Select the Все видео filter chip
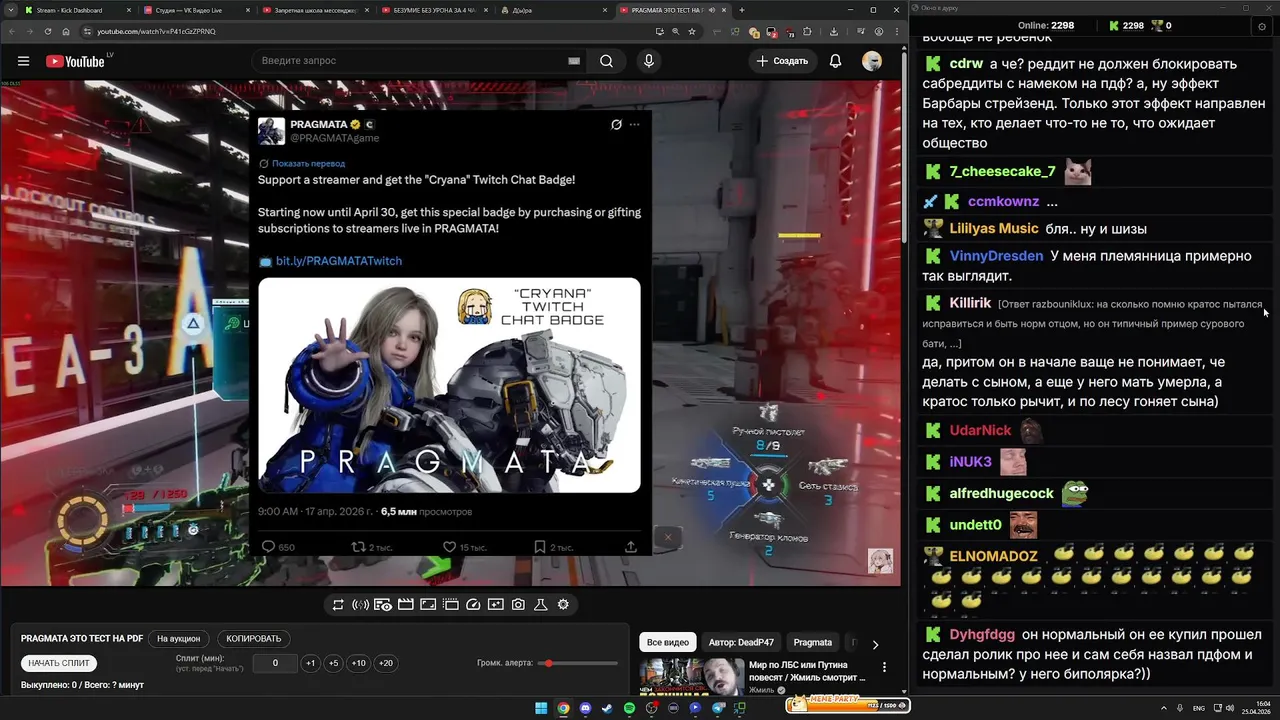The width and height of the screenshot is (1280, 720). (668, 642)
